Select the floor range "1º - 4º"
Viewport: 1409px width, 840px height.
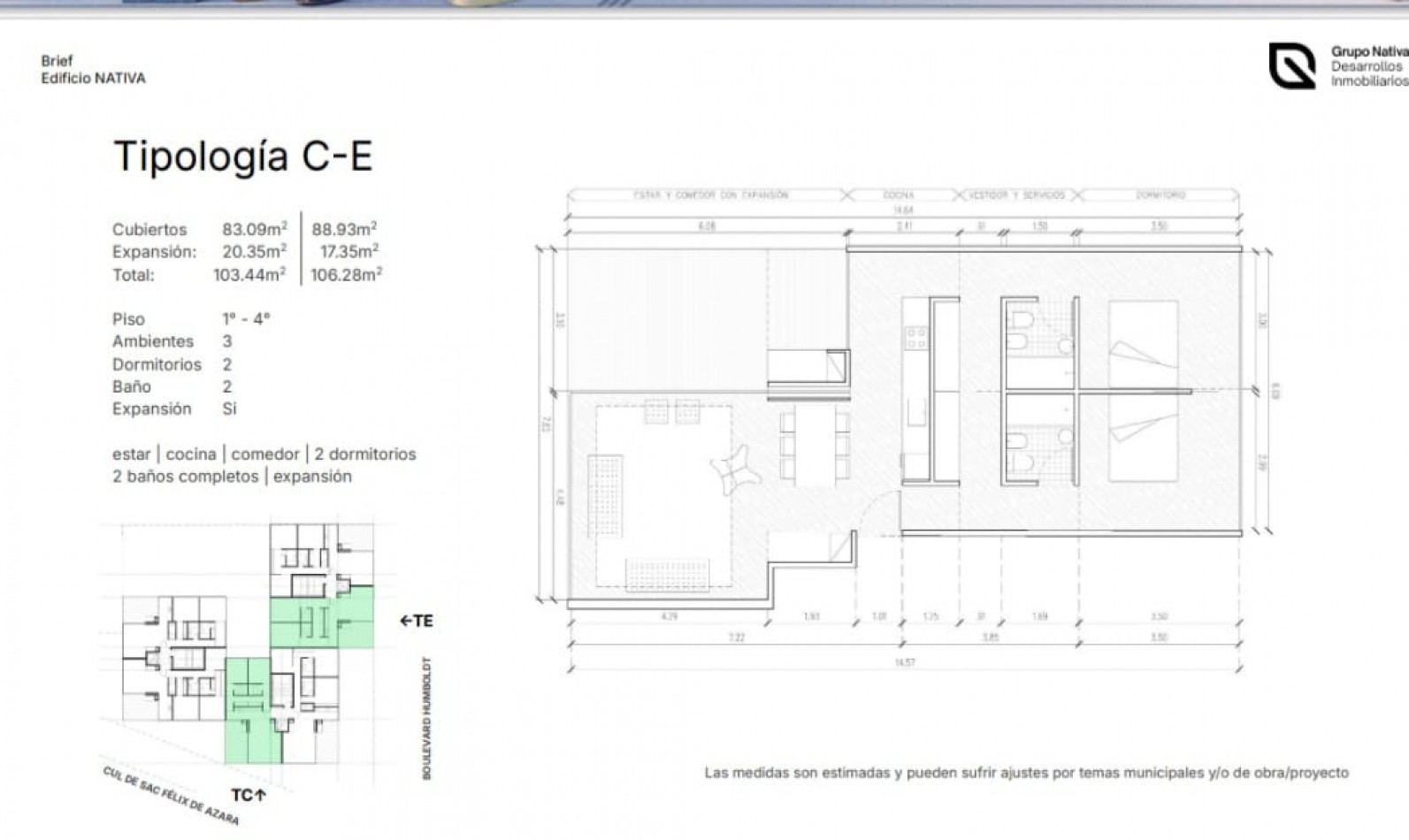(x=246, y=318)
